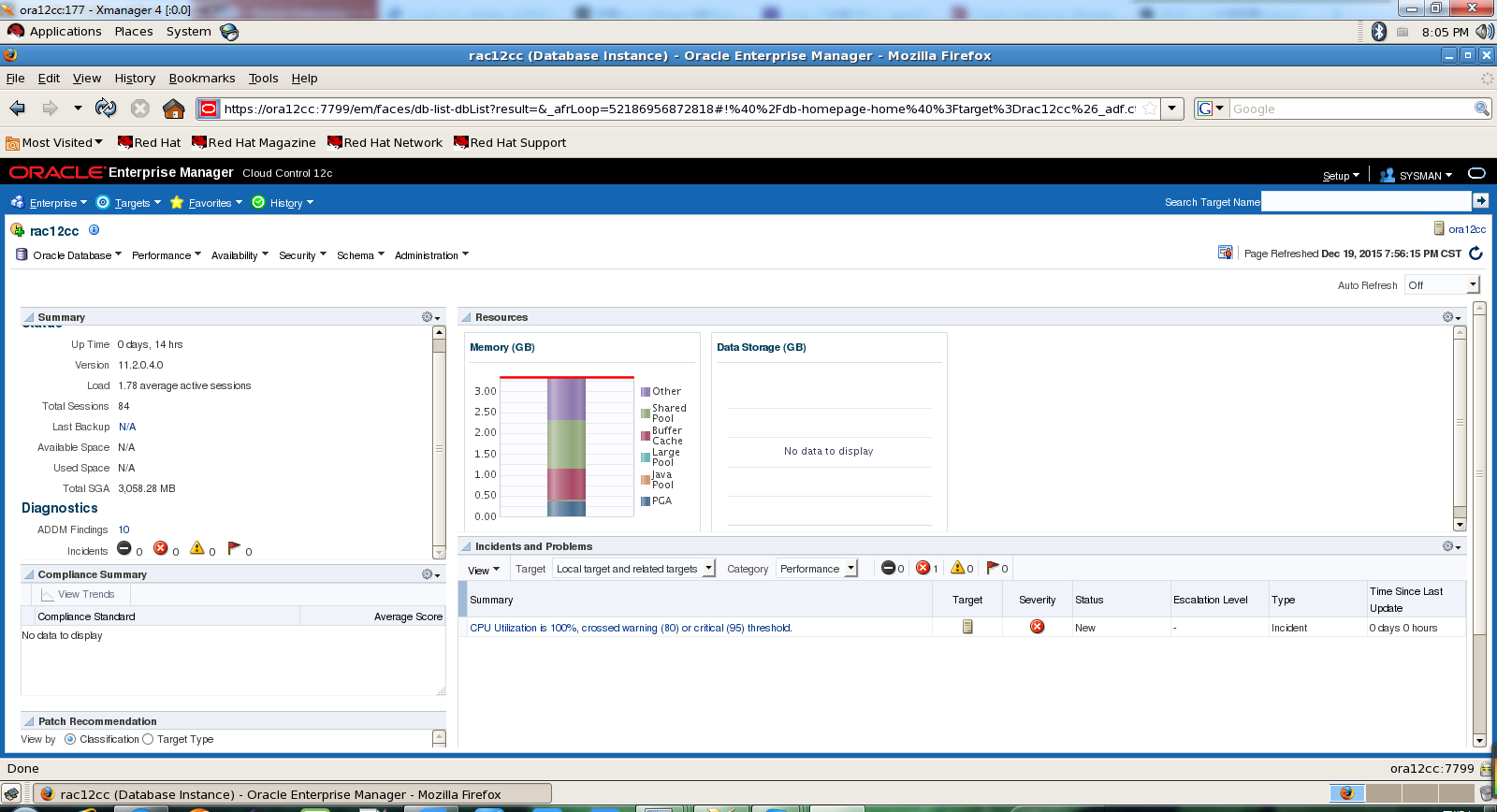Open Resources panel gear options

1451,317
